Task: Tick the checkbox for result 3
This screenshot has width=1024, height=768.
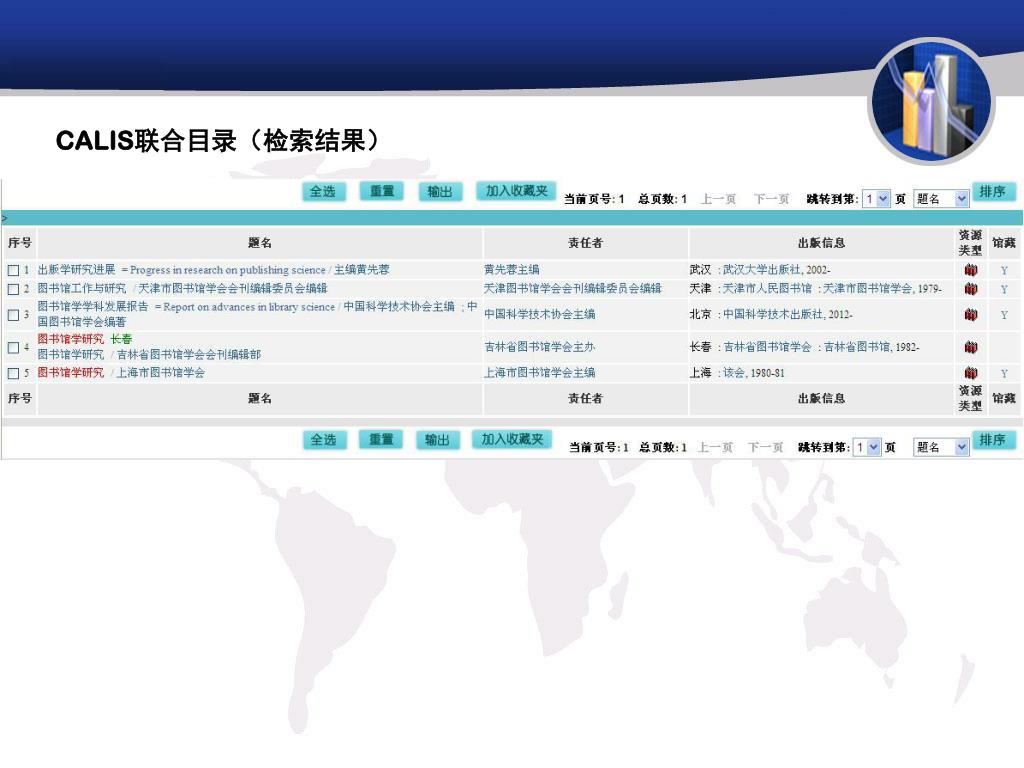Action: [13, 315]
